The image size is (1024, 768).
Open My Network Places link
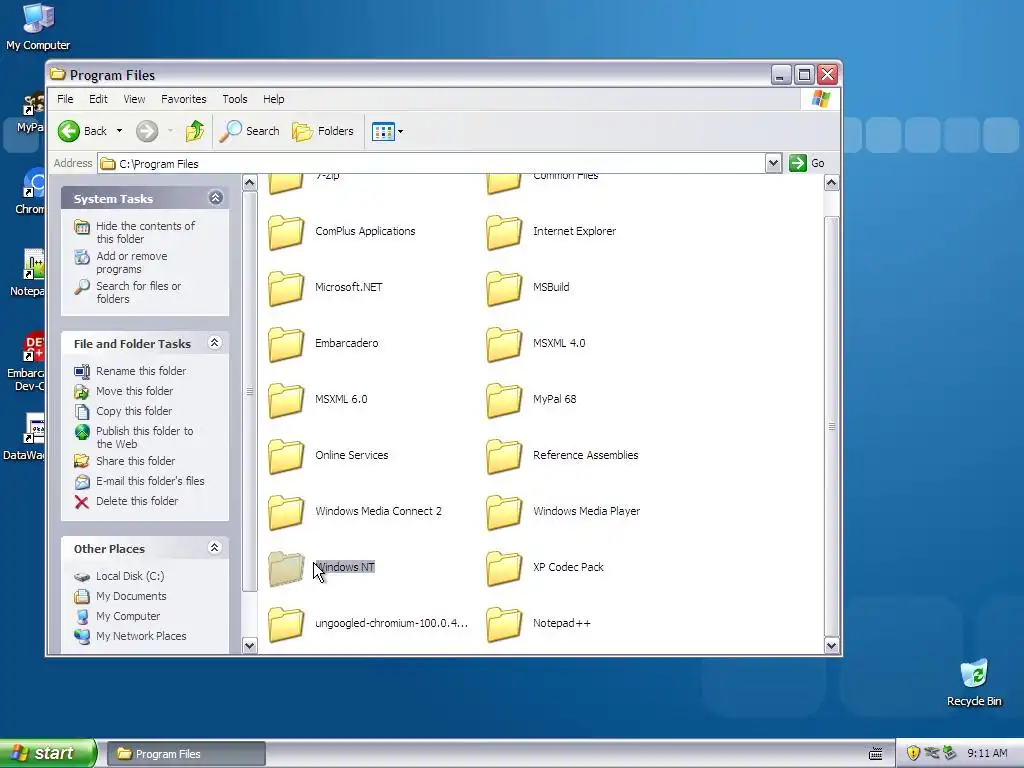(x=141, y=636)
